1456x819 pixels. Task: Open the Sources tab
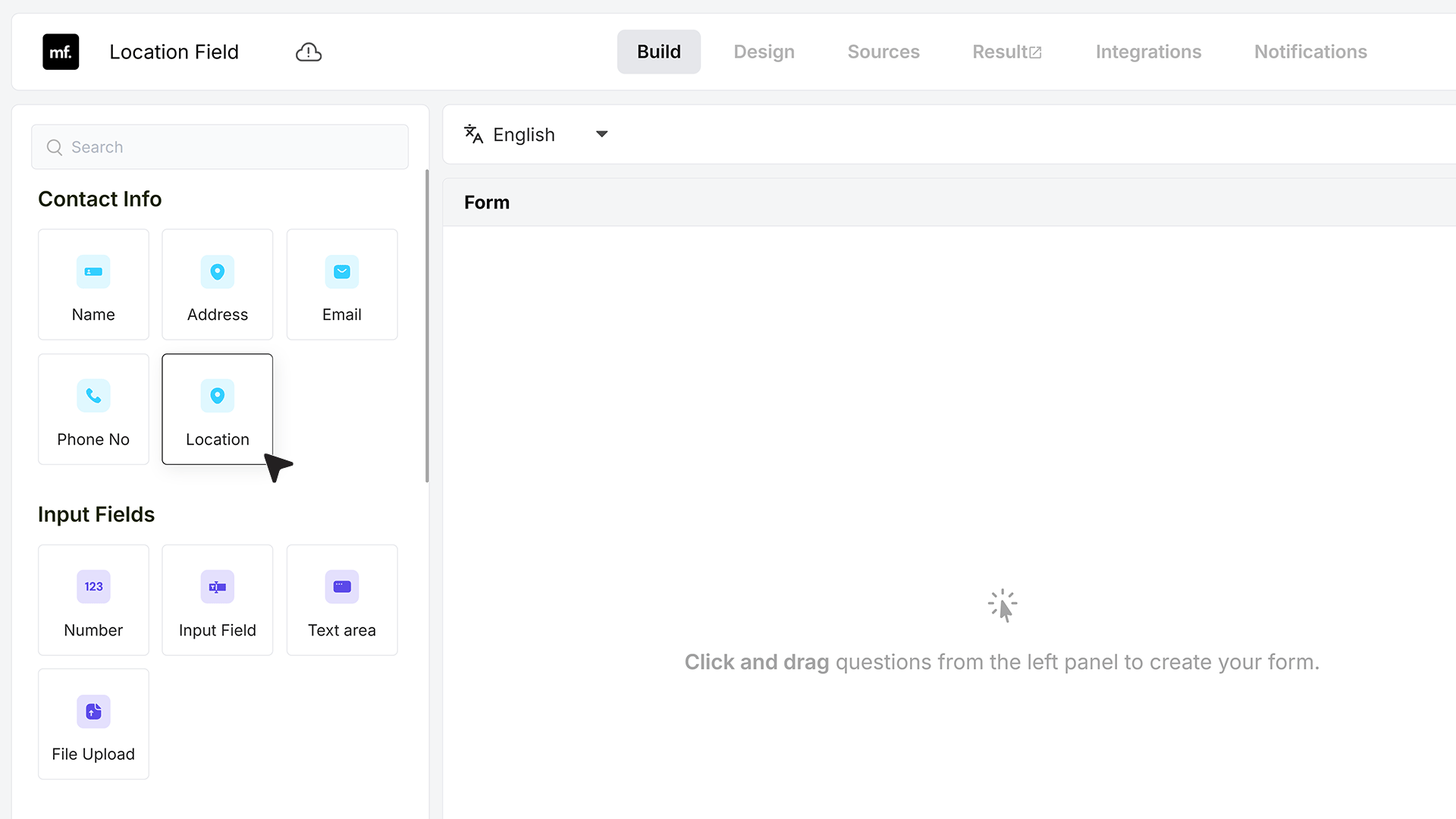pos(883,52)
